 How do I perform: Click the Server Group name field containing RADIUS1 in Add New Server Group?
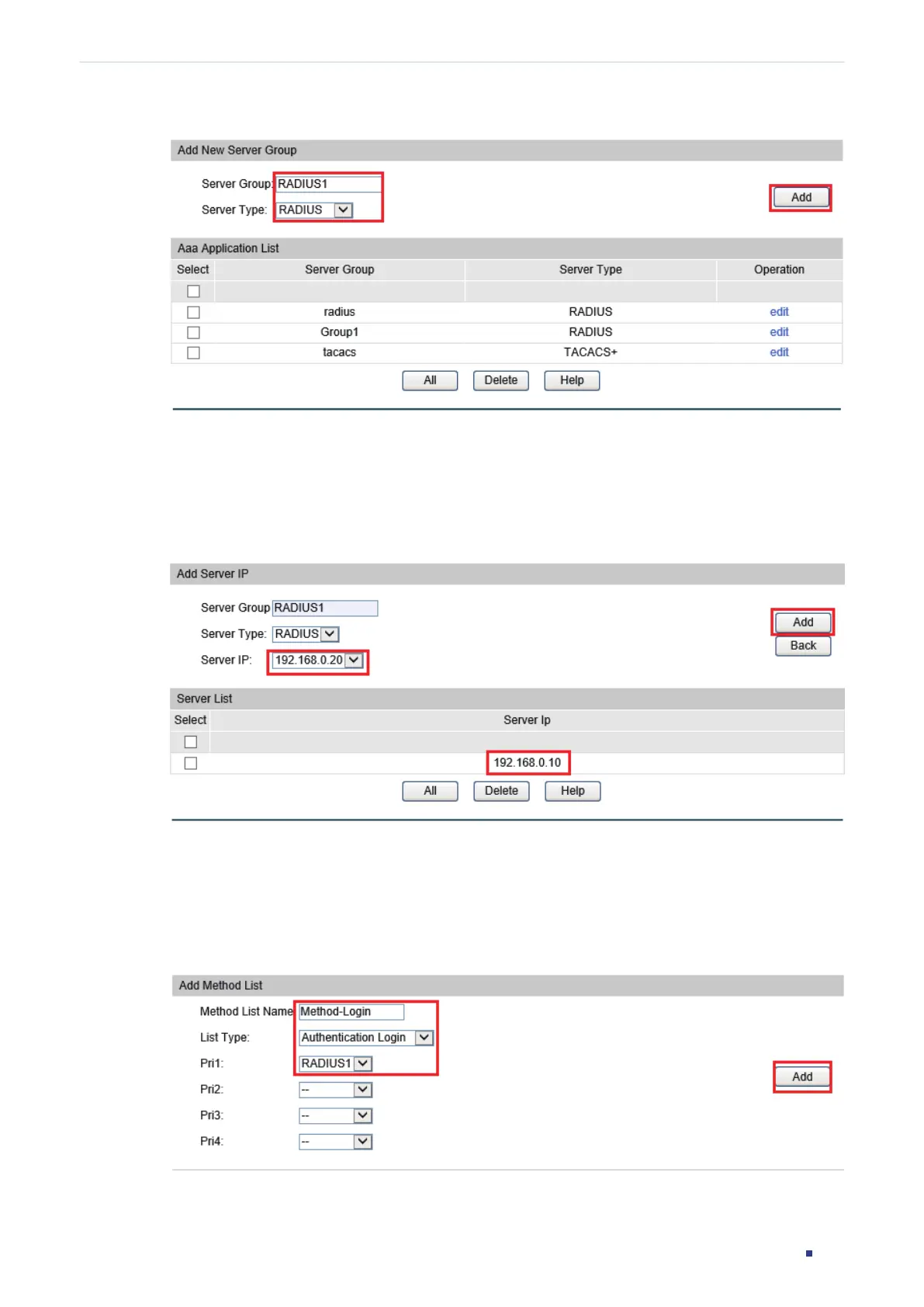pos(329,184)
